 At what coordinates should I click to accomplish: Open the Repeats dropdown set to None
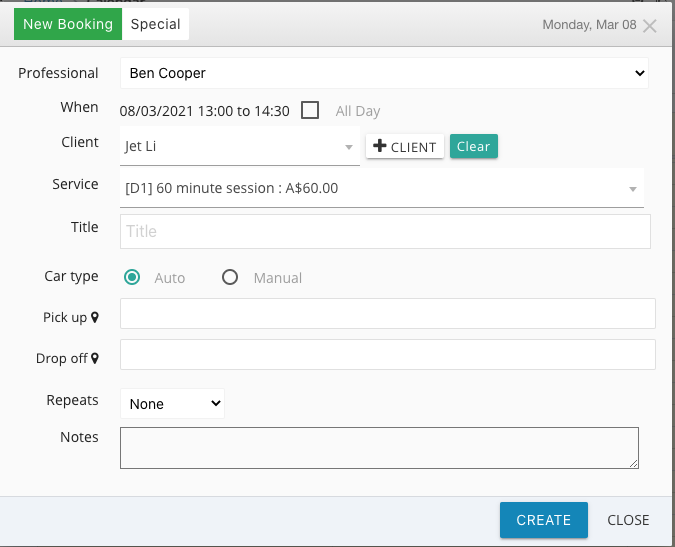[172, 404]
